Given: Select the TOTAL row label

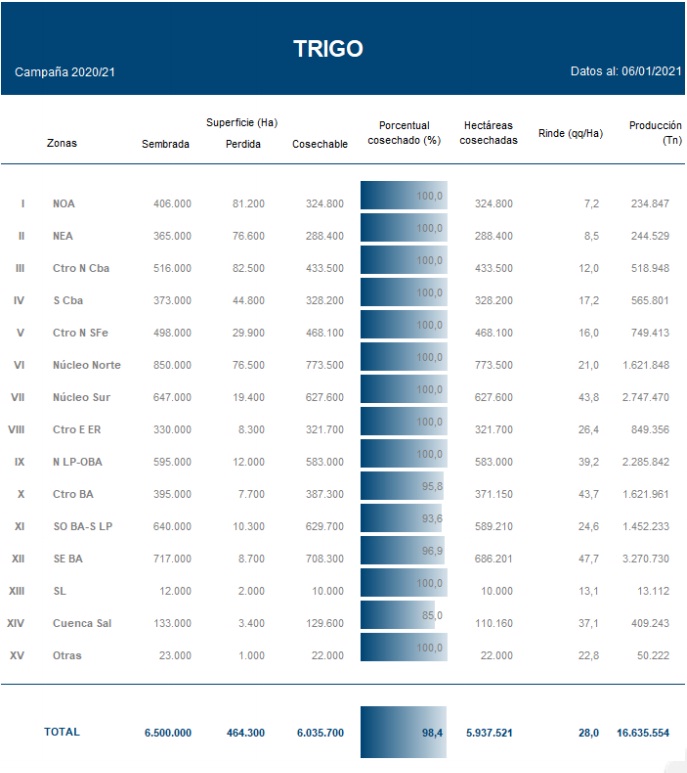Looking at the screenshot, I should coord(62,732).
